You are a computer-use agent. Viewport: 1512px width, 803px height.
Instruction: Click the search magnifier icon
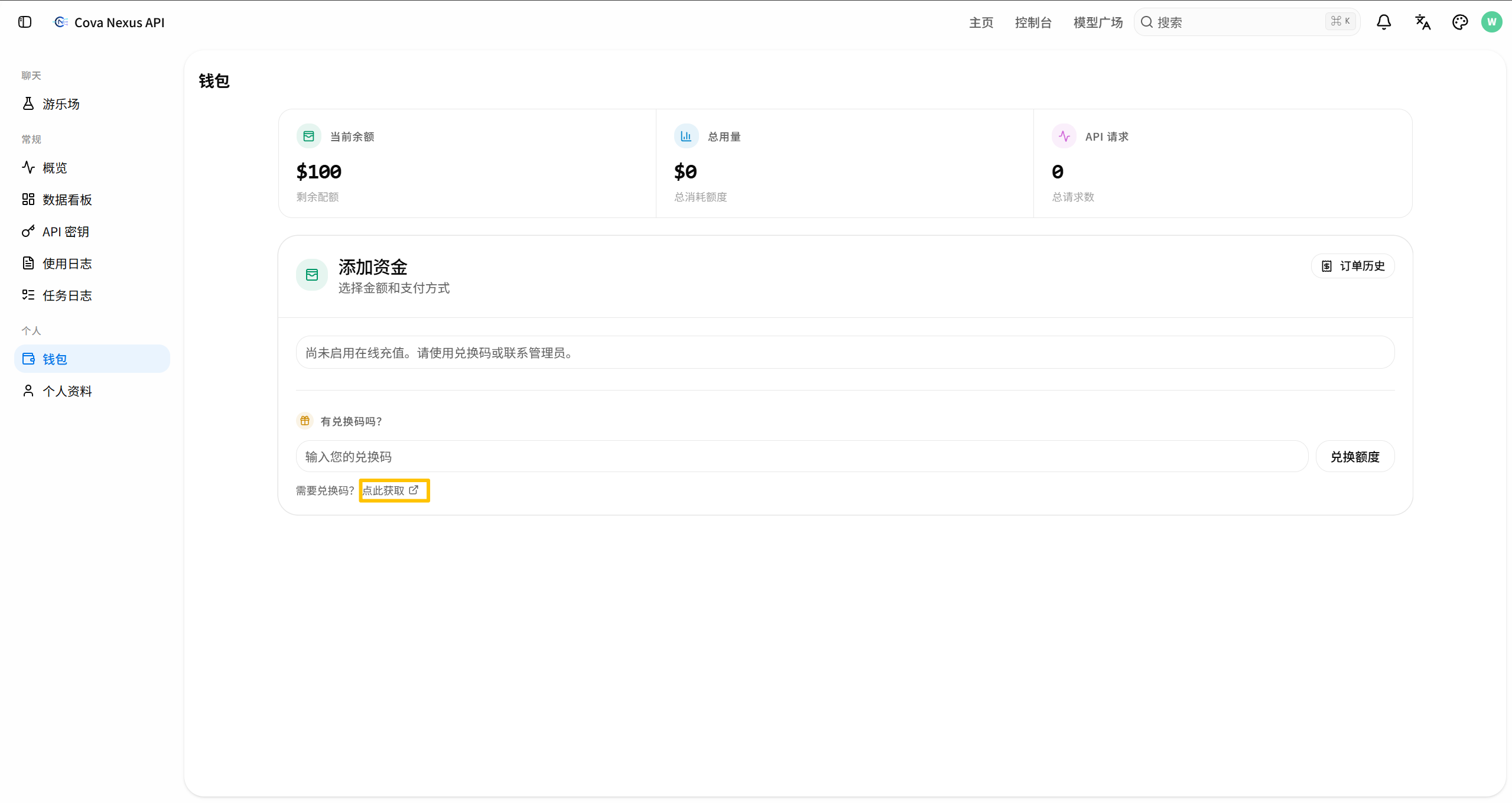pyautogui.click(x=1147, y=22)
